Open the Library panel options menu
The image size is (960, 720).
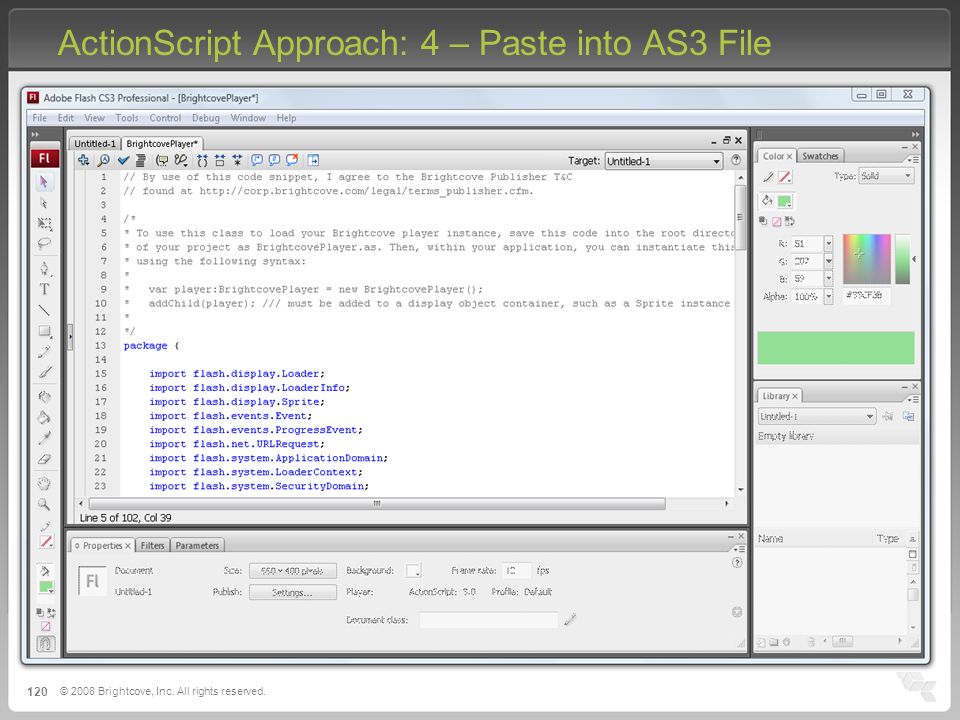(x=912, y=399)
